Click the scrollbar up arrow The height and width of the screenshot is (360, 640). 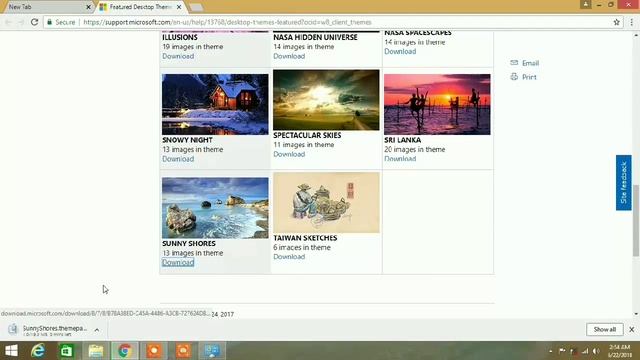pyautogui.click(x=636, y=36)
